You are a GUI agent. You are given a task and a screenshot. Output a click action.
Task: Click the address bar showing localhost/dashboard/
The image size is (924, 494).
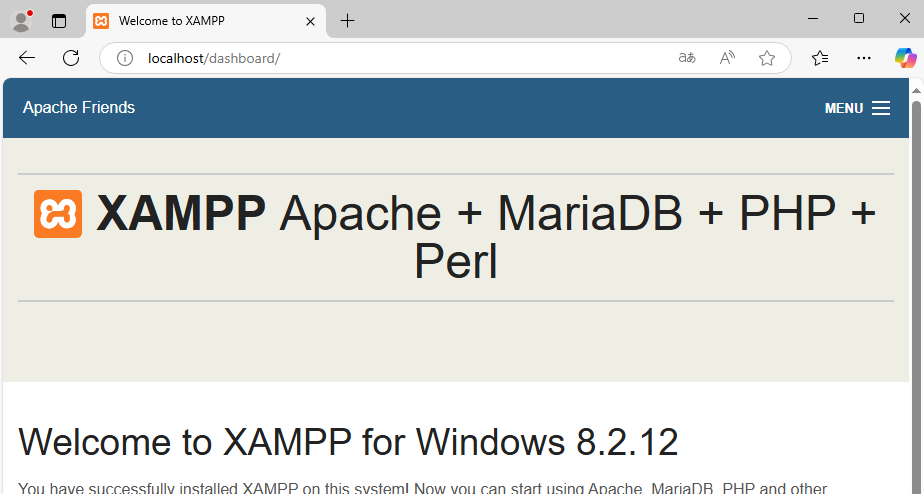[400, 58]
